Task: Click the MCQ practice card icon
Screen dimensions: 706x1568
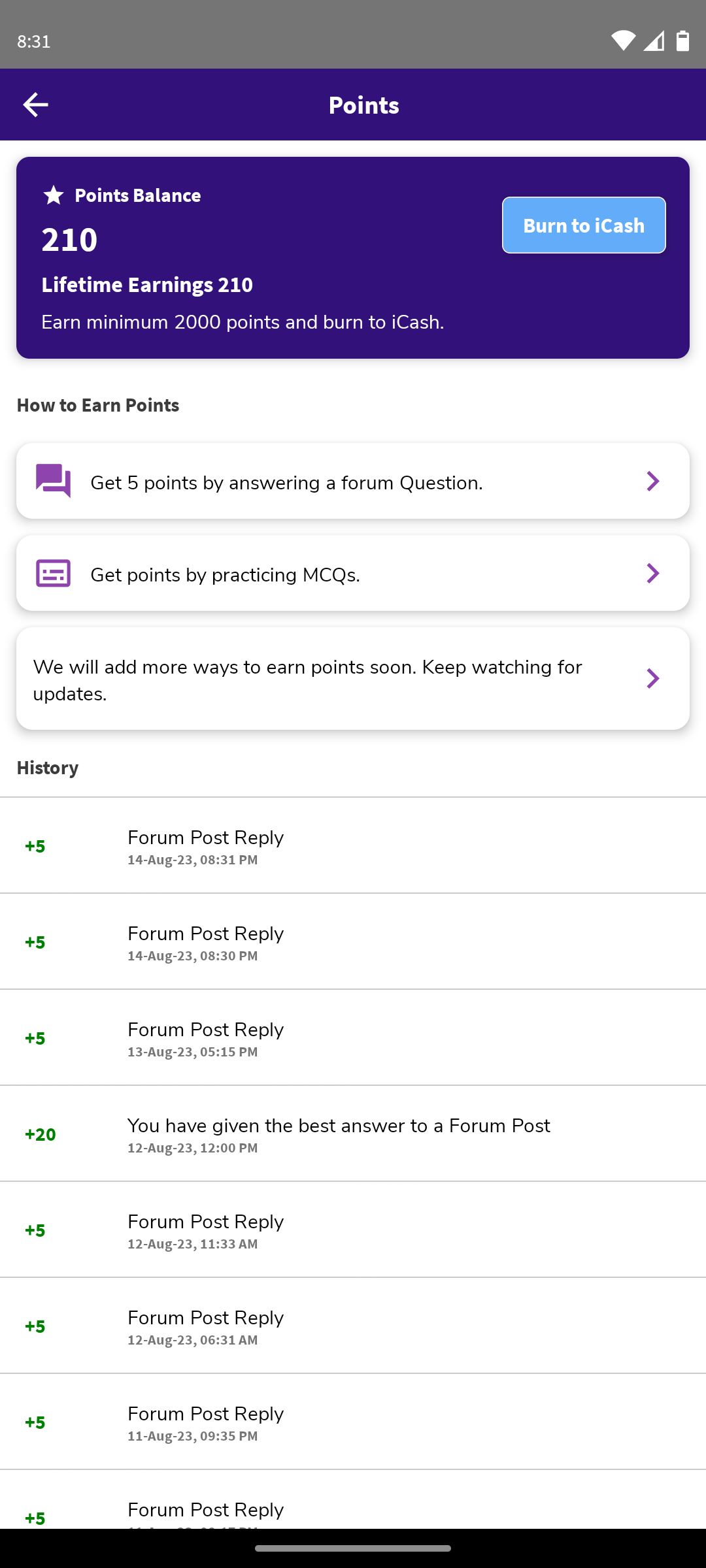Action: [x=53, y=573]
